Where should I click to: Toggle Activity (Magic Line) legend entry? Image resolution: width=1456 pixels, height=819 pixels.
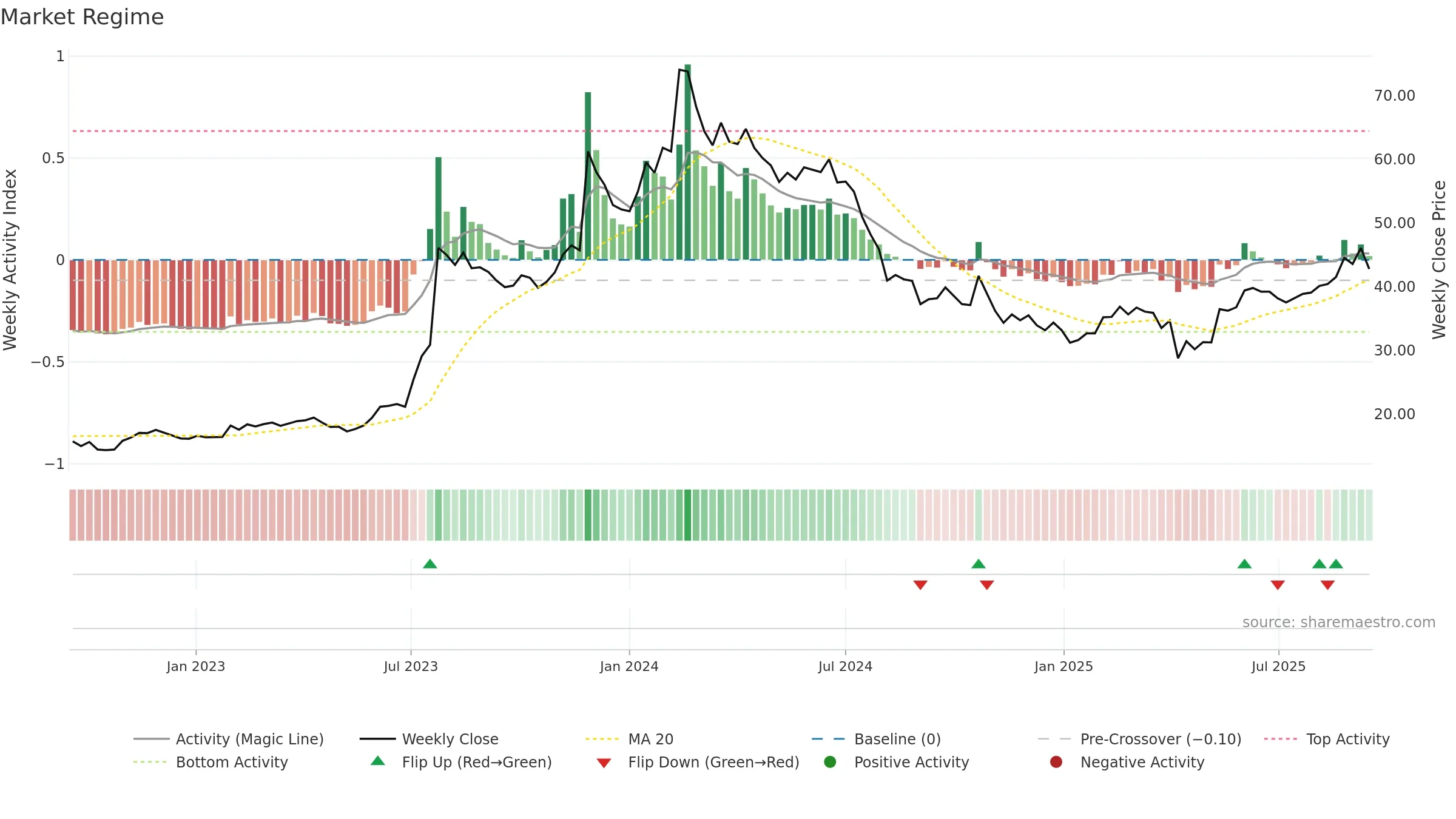click(x=229, y=739)
